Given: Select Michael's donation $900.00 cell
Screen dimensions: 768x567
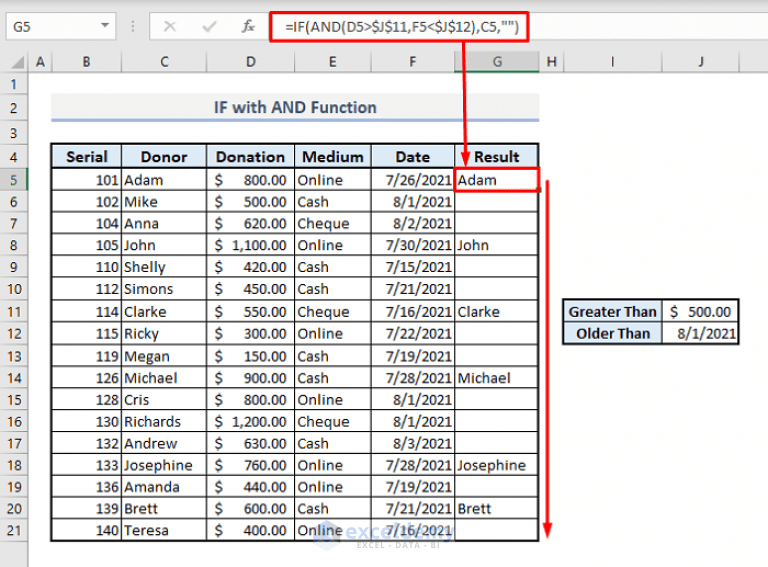Looking at the screenshot, I should tap(251, 378).
